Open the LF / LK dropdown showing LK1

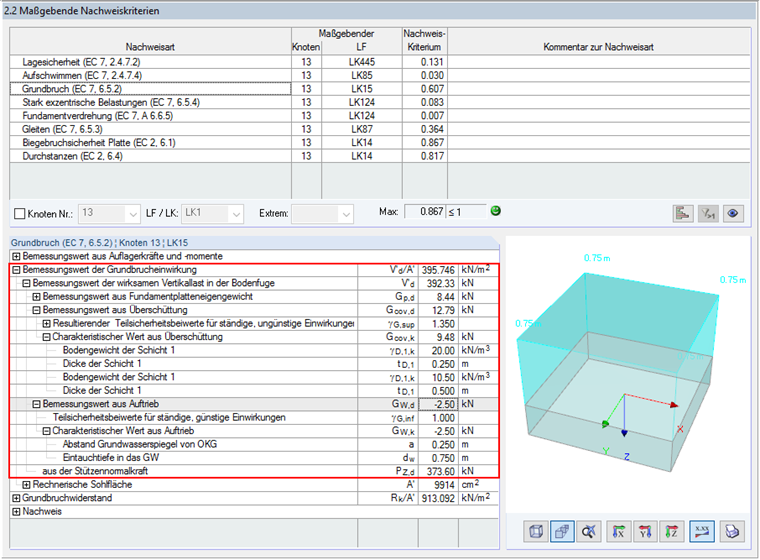coord(212,213)
